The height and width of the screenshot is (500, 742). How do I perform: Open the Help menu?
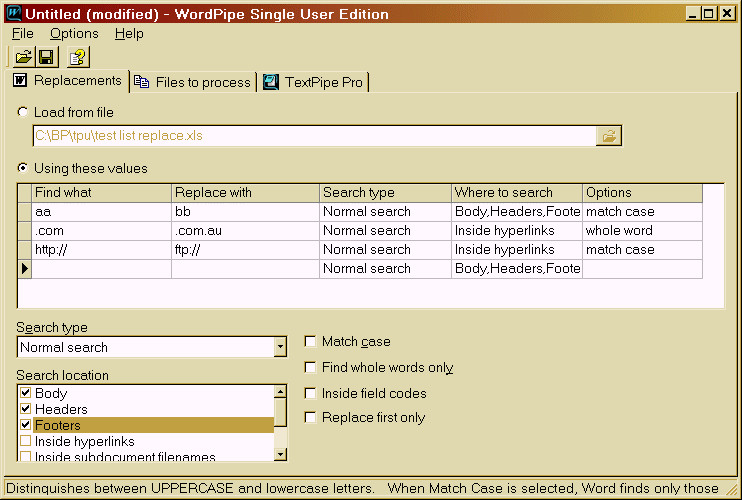(x=129, y=34)
